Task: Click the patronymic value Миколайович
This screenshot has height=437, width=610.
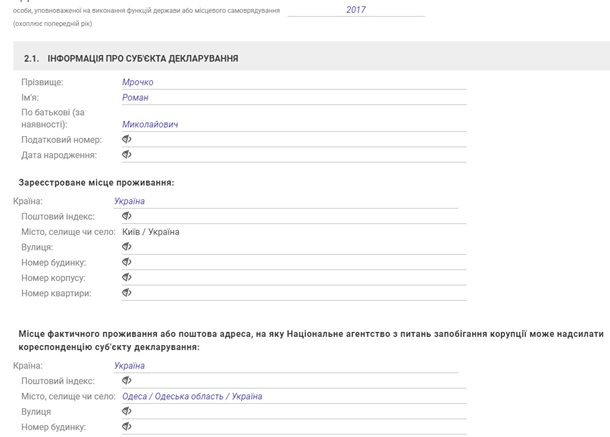Action: click(150, 125)
